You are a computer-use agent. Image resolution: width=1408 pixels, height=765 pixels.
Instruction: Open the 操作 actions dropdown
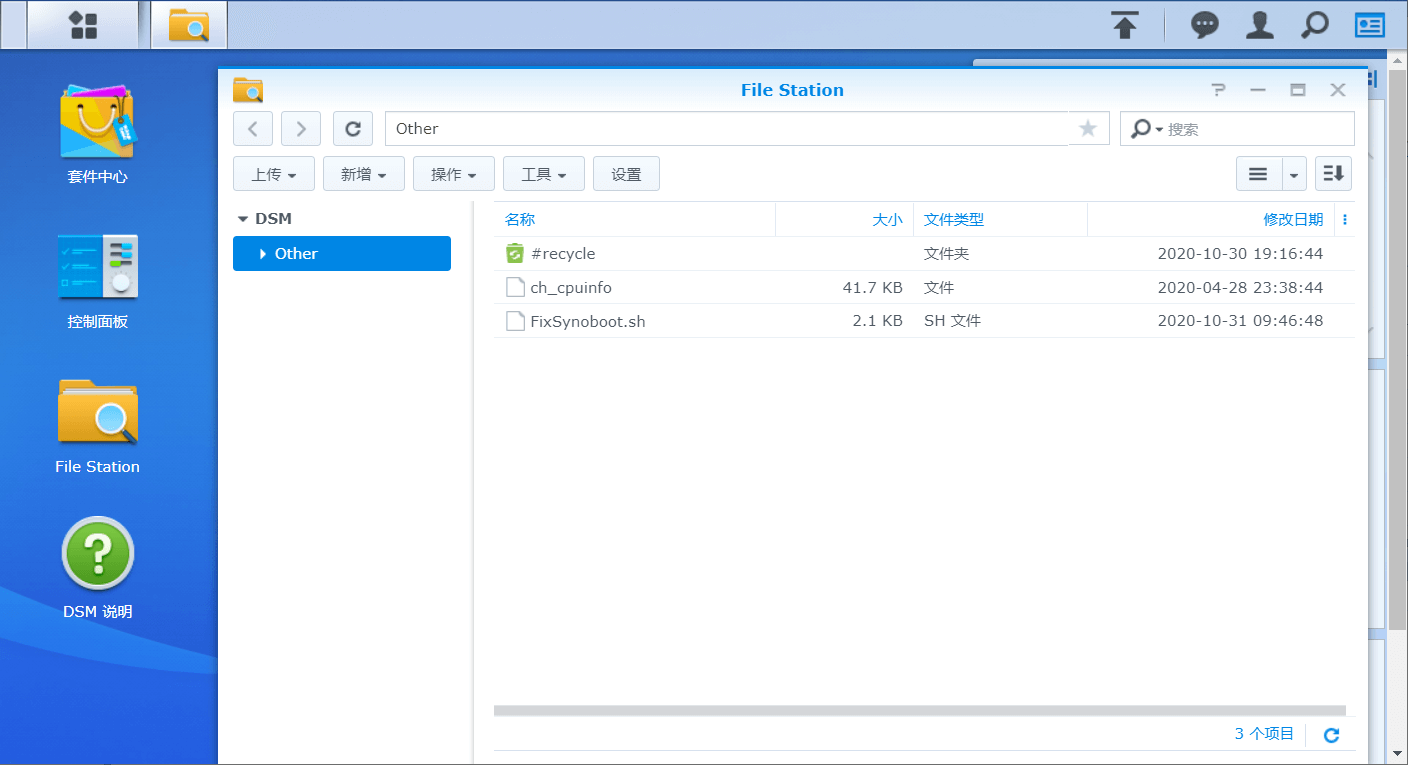pyautogui.click(x=453, y=173)
